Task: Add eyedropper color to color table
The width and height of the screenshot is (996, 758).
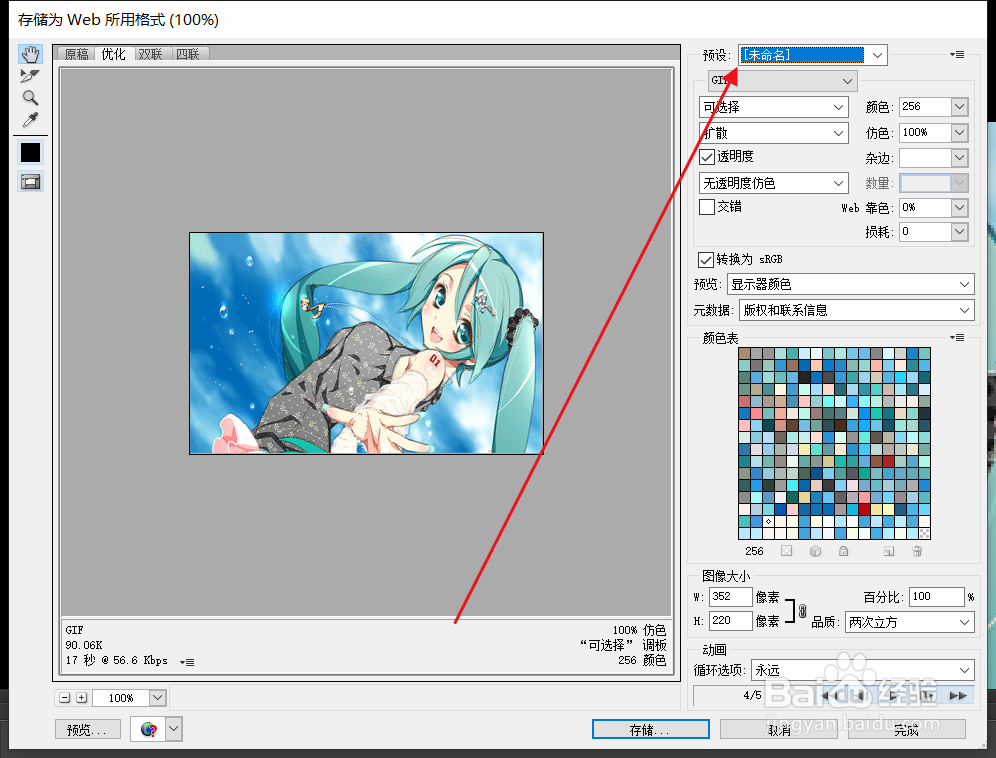Action: (889, 551)
